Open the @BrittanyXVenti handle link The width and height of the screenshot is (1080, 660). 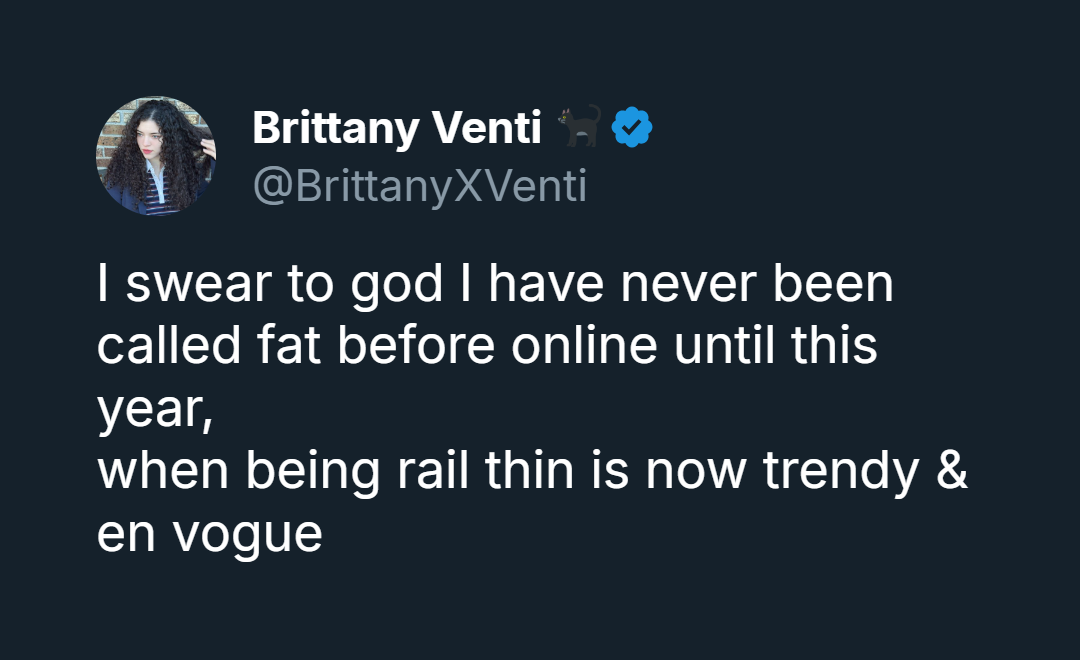(x=419, y=186)
